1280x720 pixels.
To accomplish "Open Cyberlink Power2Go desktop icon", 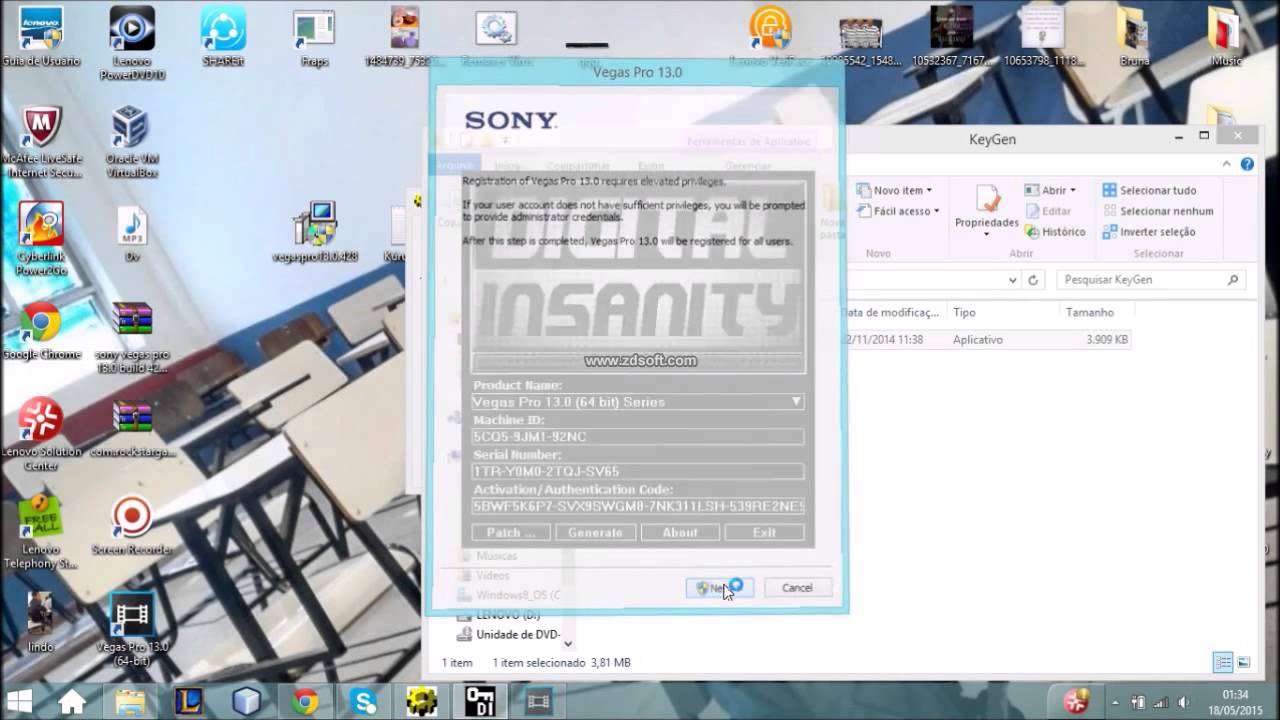I will click(x=41, y=238).
